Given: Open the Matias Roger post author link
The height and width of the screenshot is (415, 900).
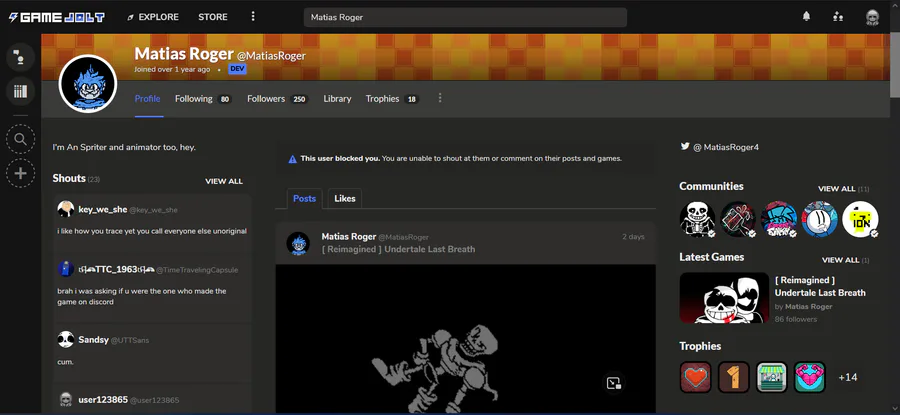Looking at the screenshot, I should pos(348,236).
